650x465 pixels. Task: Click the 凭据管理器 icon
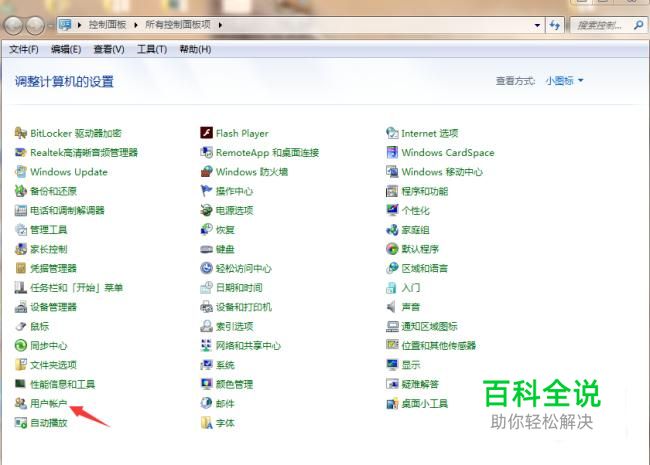(x=20, y=268)
